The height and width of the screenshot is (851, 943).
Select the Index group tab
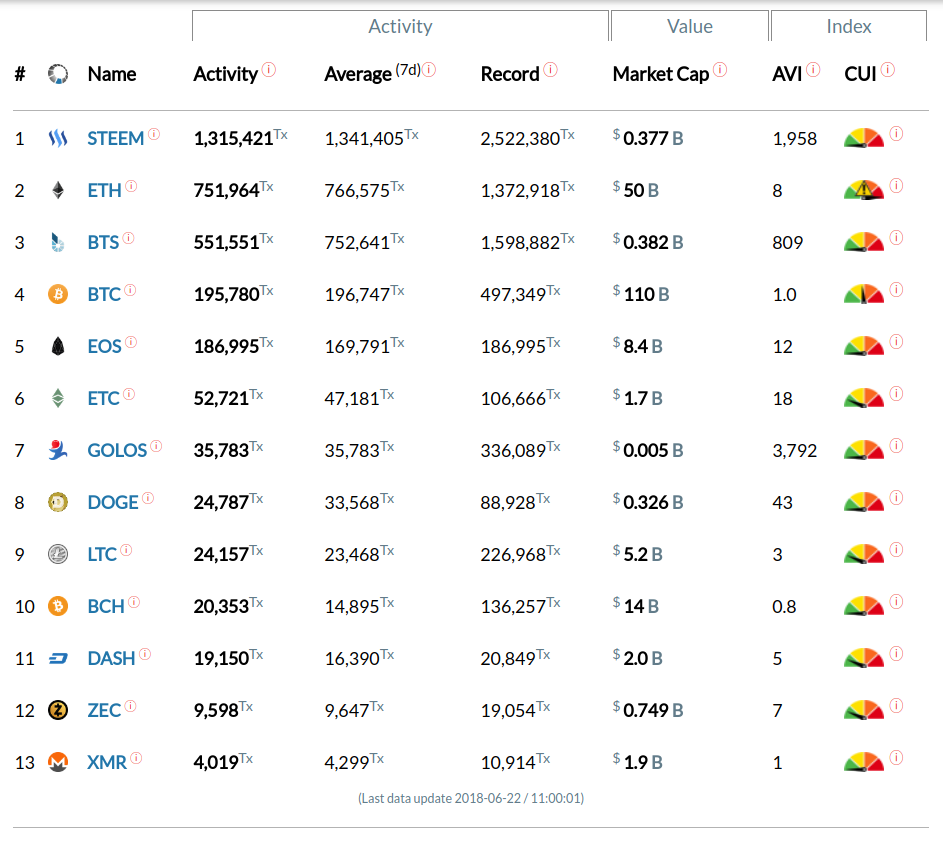coord(849,26)
